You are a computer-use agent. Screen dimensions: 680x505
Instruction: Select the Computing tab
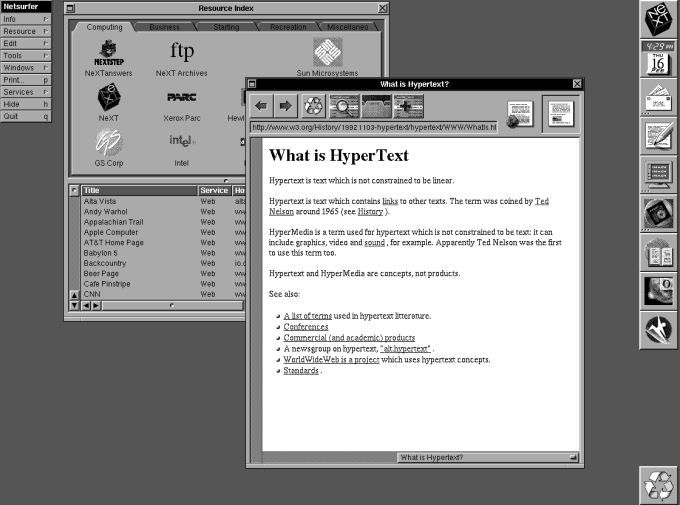(x=104, y=27)
